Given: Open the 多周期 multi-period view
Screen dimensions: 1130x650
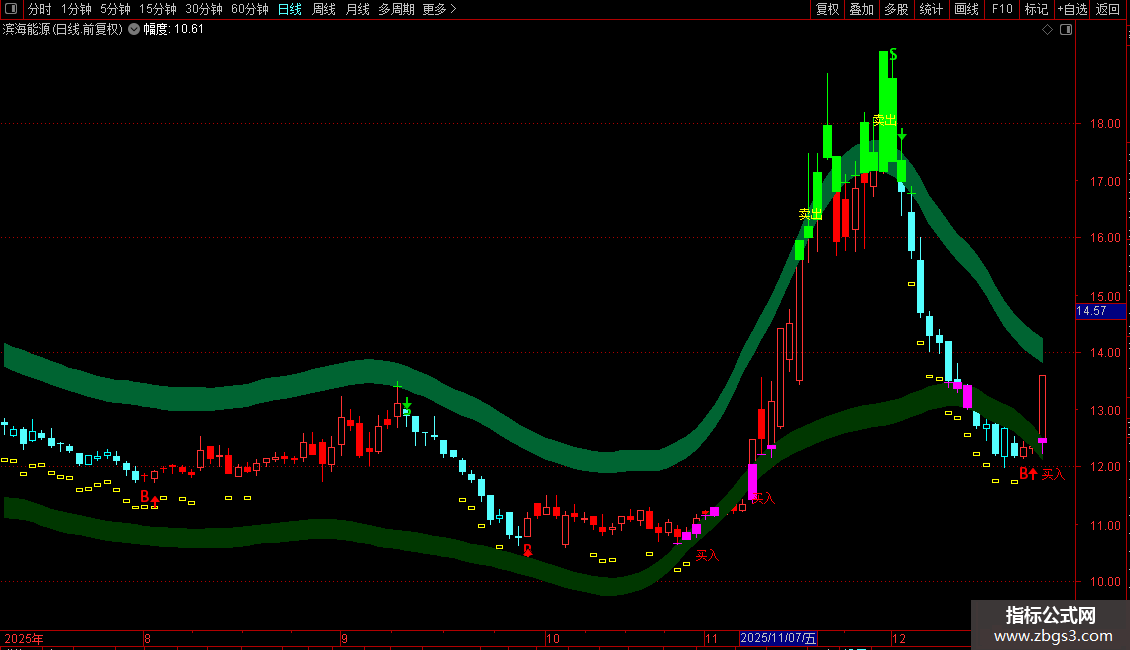Looking at the screenshot, I should coord(396,9).
